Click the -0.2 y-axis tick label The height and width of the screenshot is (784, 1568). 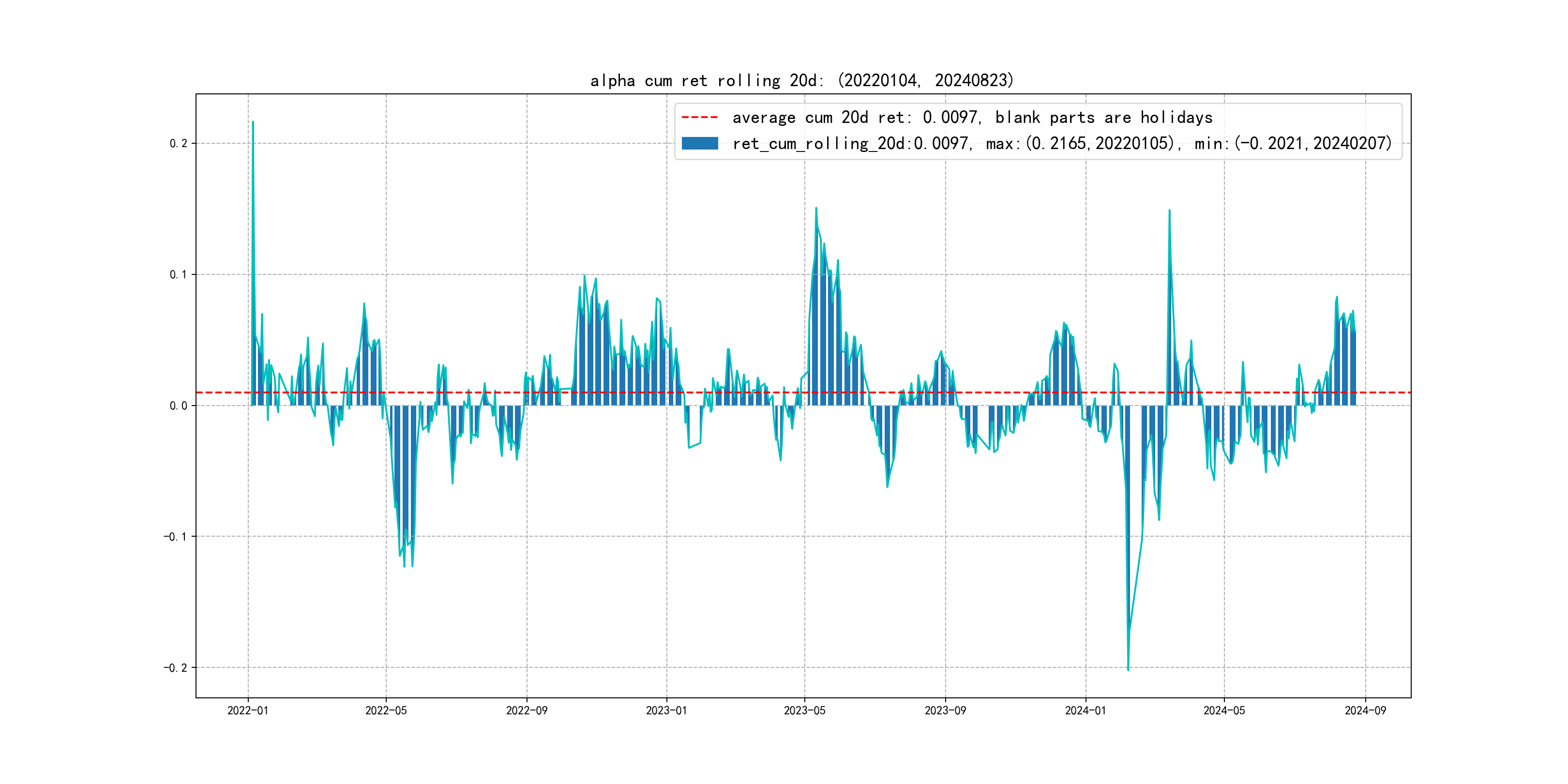click(175, 668)
